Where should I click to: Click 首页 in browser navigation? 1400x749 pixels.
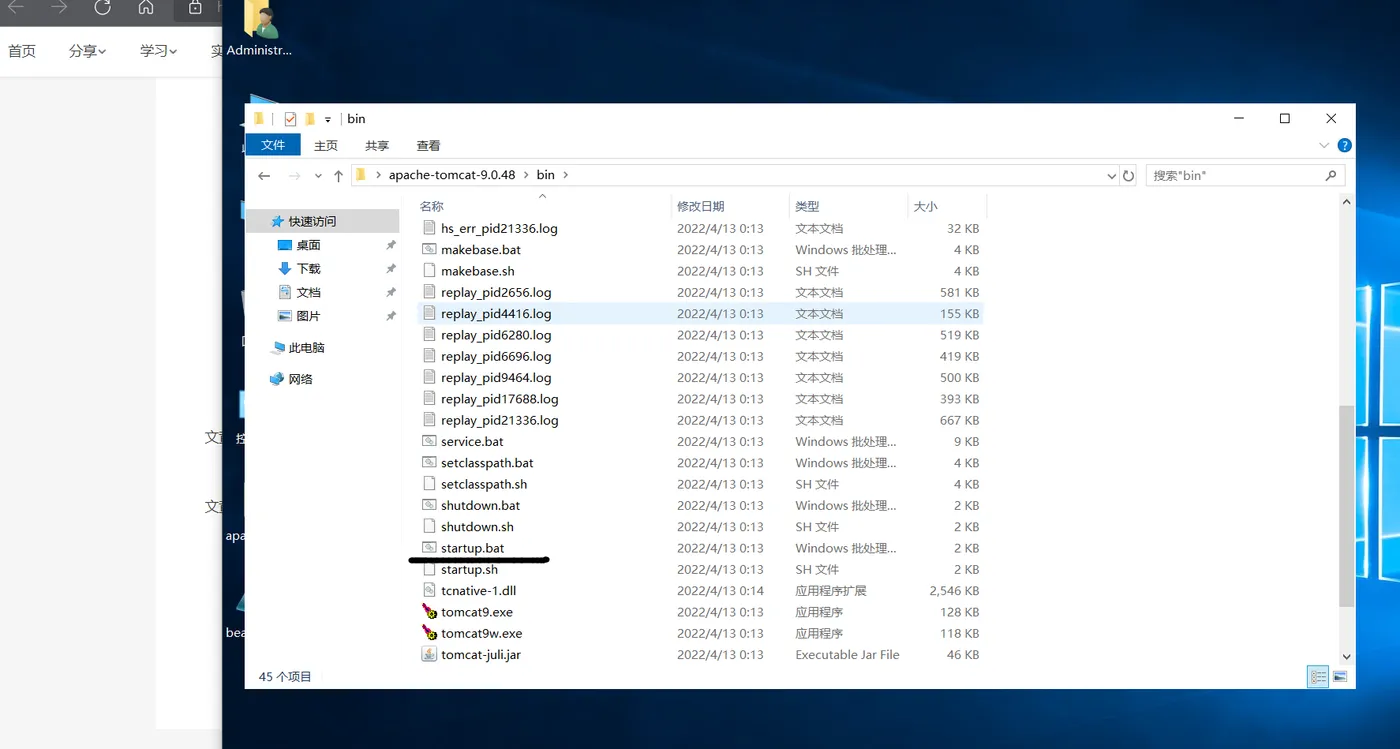[x=22, y=51]
